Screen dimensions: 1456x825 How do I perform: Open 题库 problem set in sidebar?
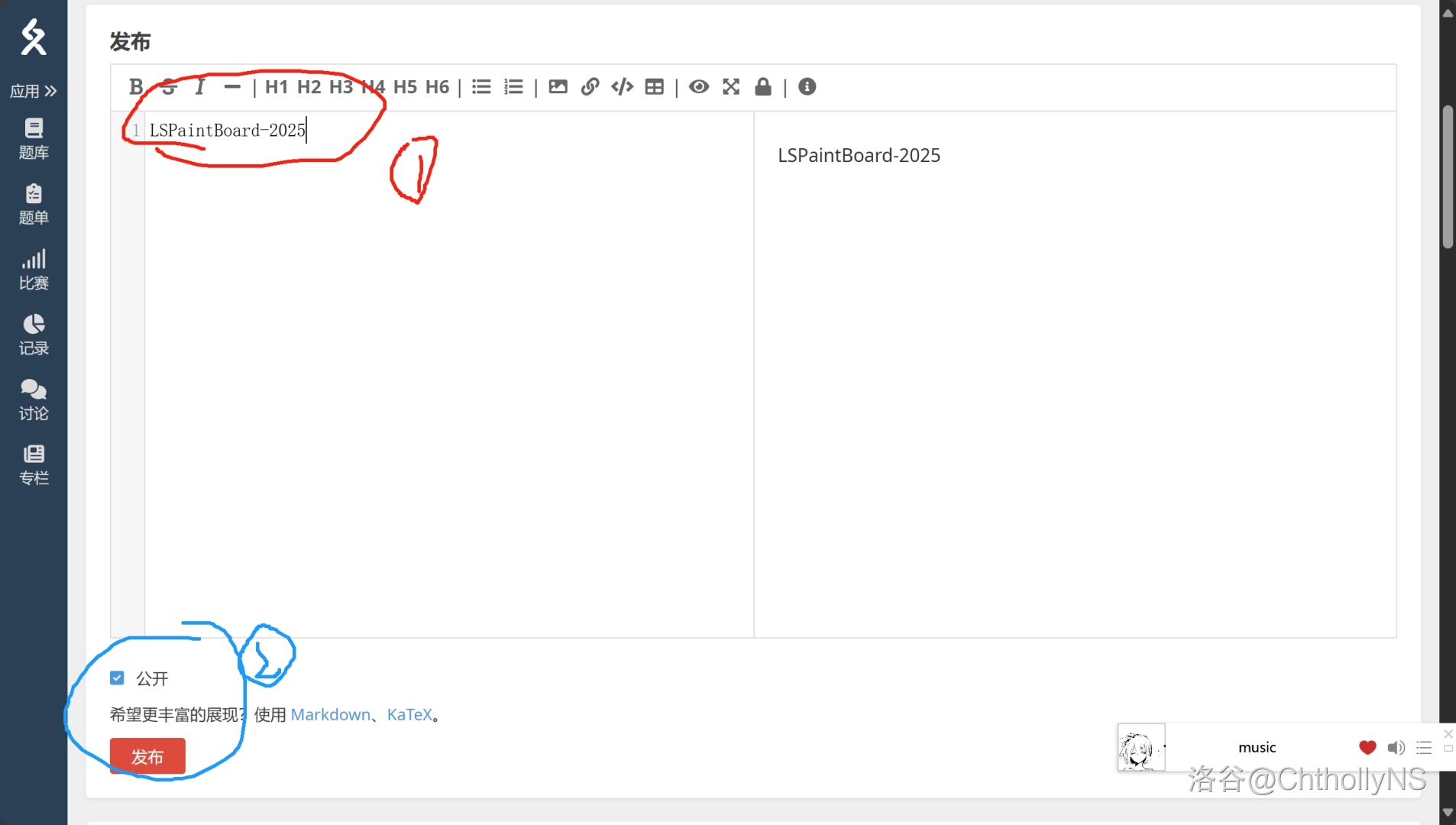pos(34,139)
